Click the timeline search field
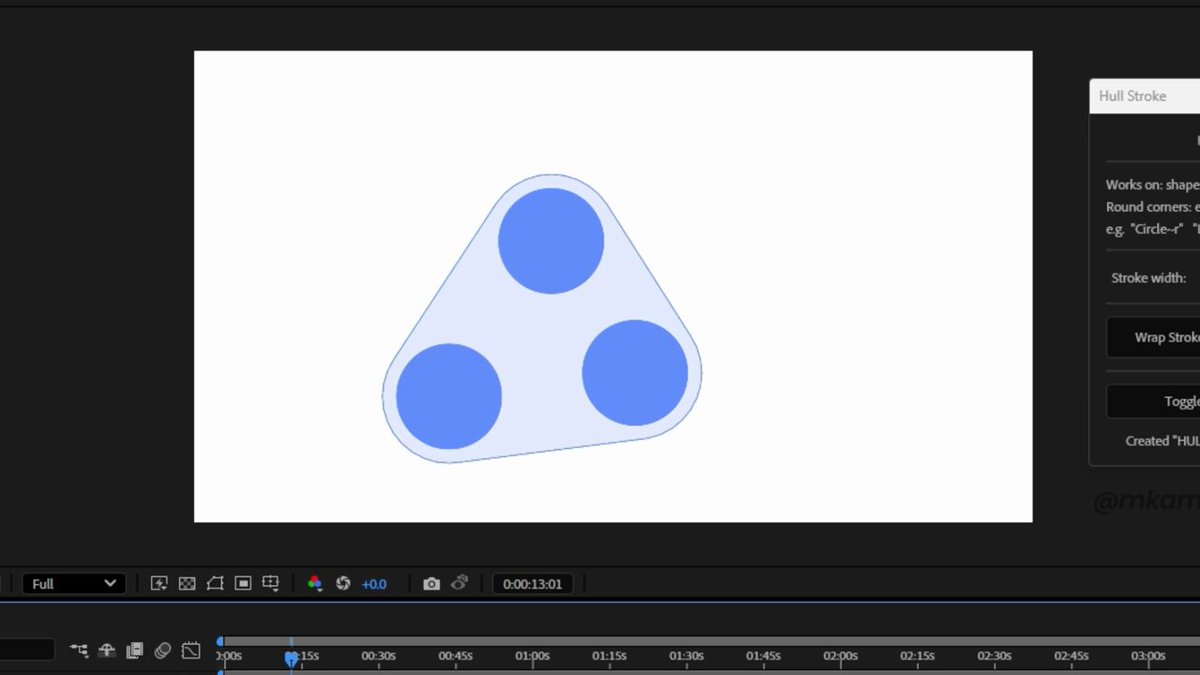 [x=27, y=650]
